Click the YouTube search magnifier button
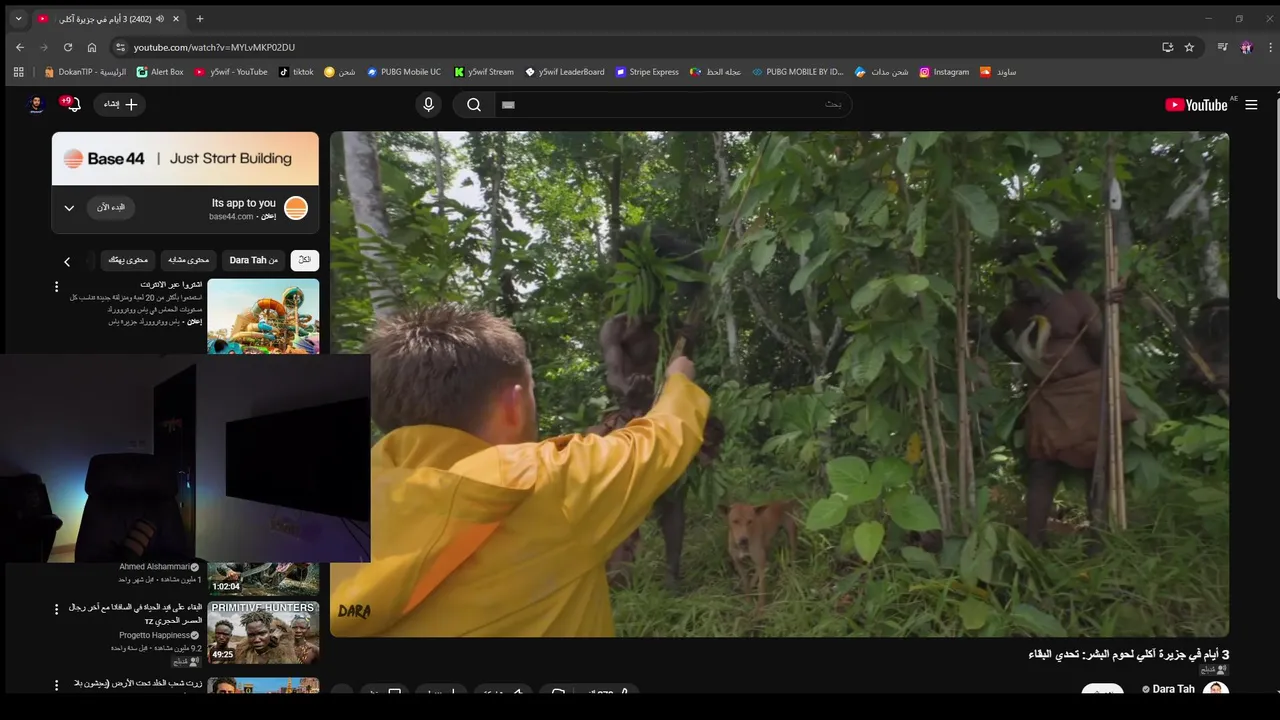The image size is (1280, 720). click(474, 104)
